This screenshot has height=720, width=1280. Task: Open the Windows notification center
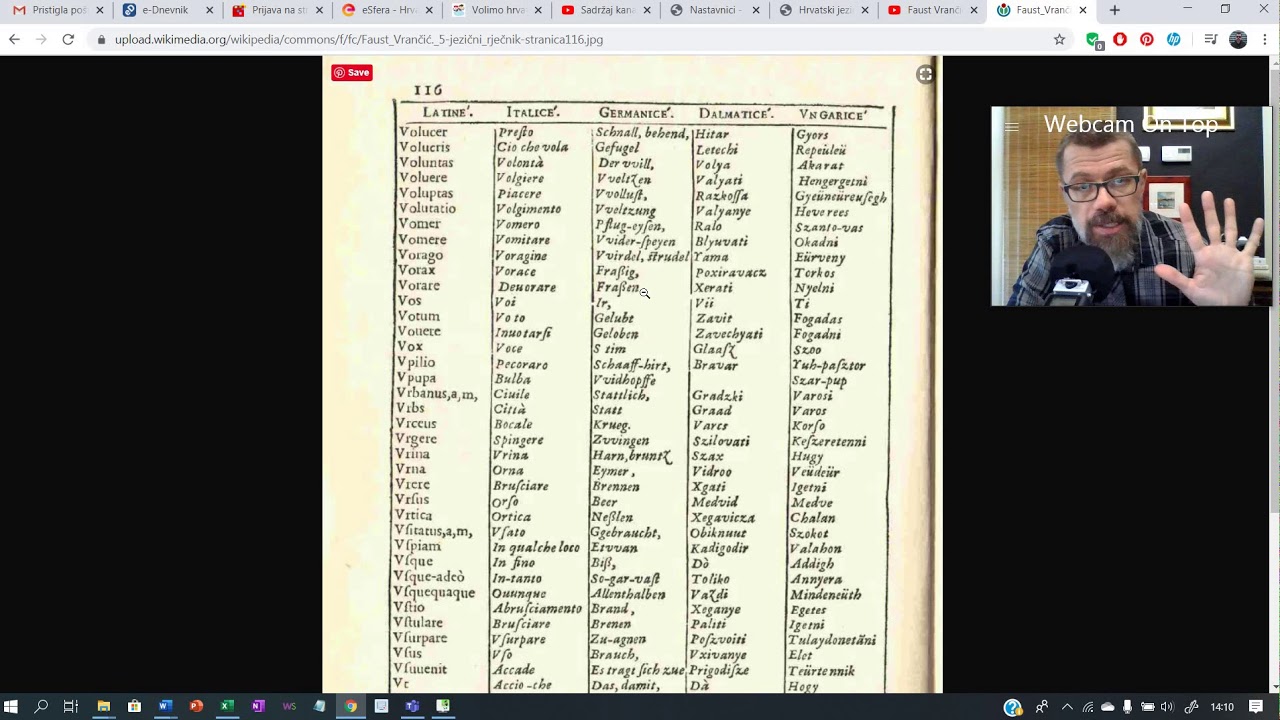(x=1256, y=707)
